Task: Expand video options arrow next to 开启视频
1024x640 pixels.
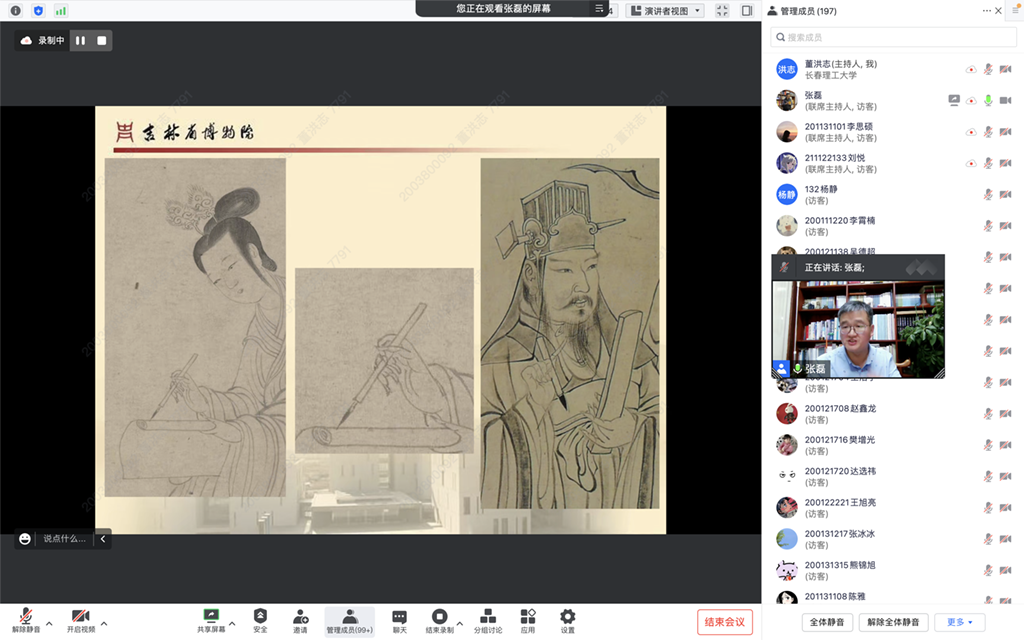Action: (104, 624)
